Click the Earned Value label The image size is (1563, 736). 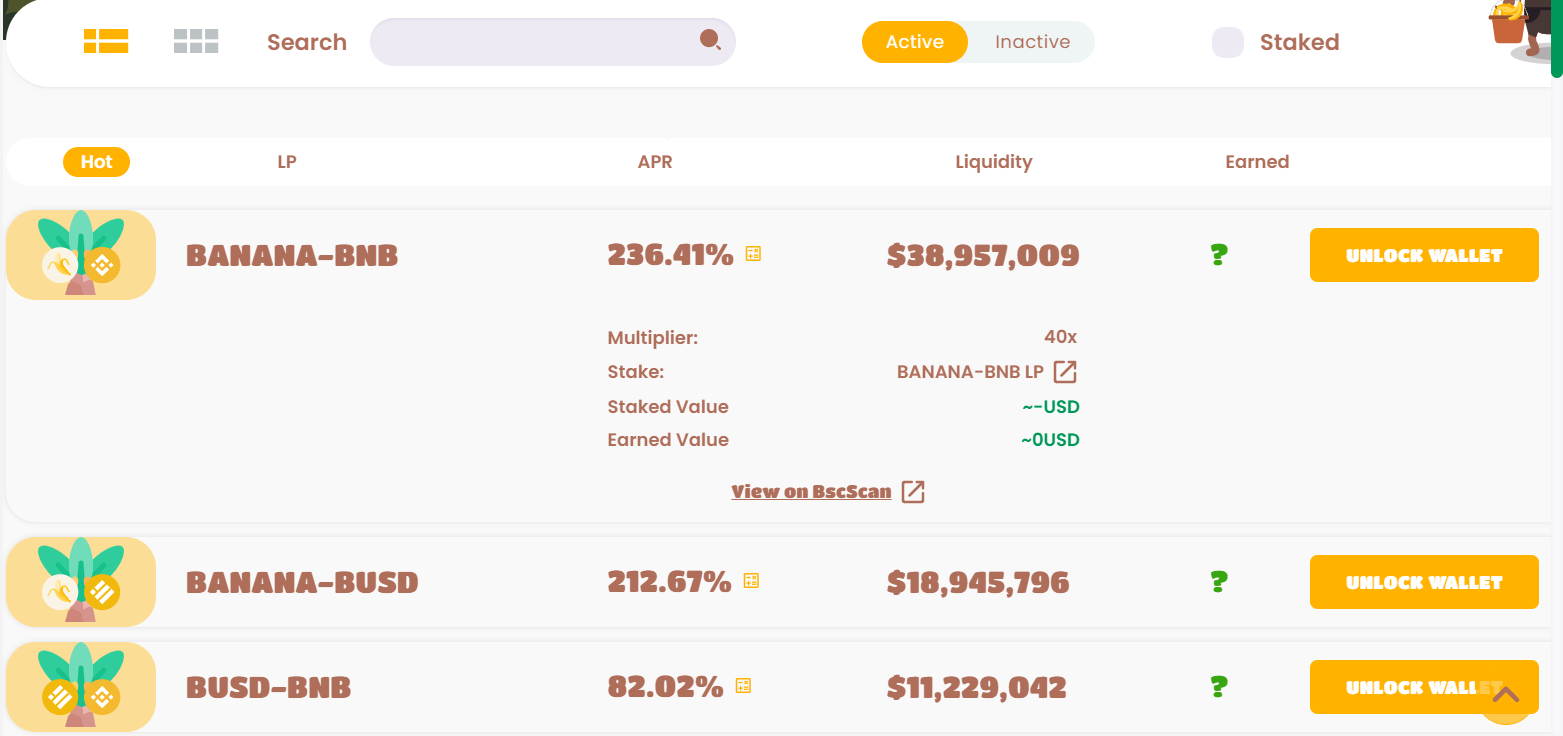coord(668,440)
